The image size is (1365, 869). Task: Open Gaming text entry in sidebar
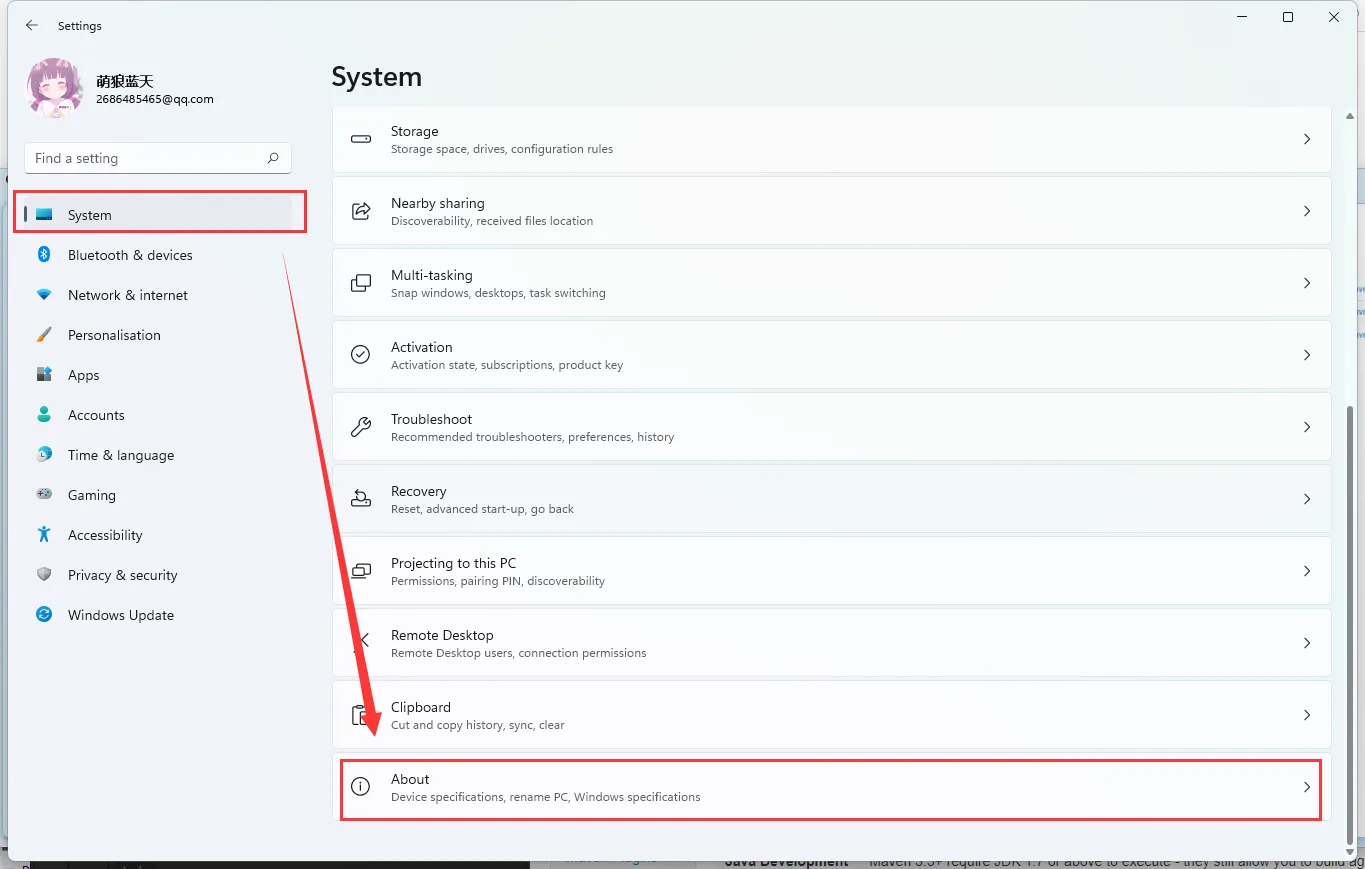[92, 495]
